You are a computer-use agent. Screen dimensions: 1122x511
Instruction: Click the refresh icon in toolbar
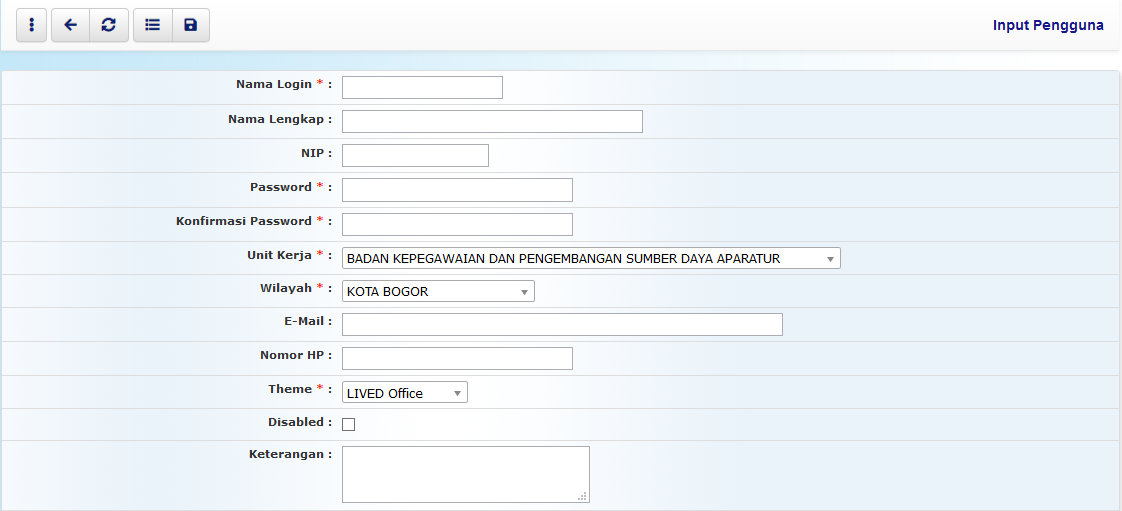[109, 25]
